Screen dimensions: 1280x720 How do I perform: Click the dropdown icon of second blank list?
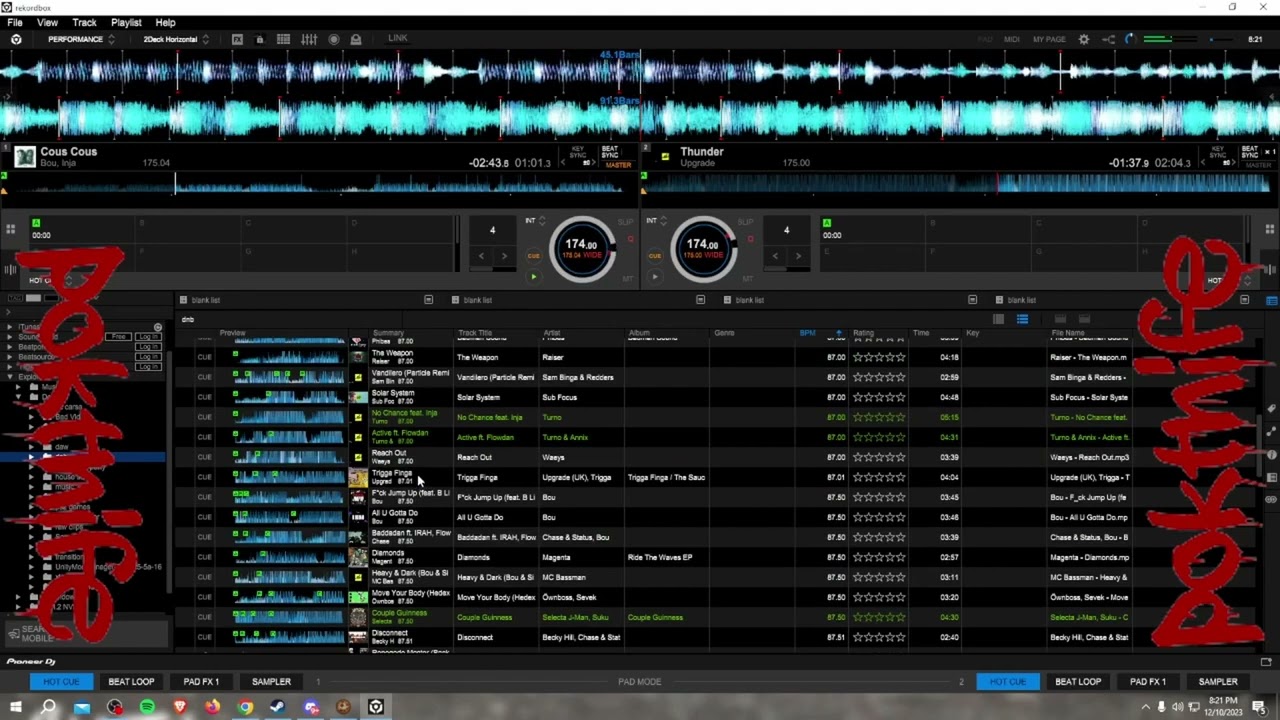coord(700,300)
